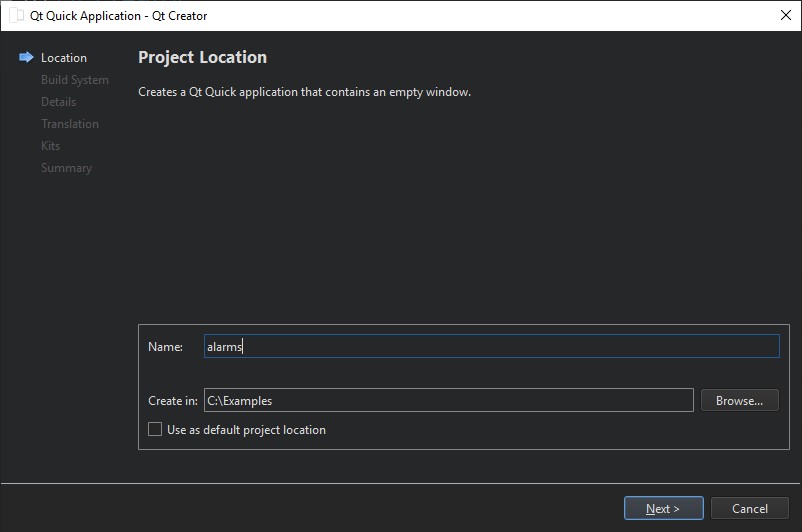Click the Name field containing 'alarms'
The image size is (802, 532).
pyautogui.click(x=490, y=347)
